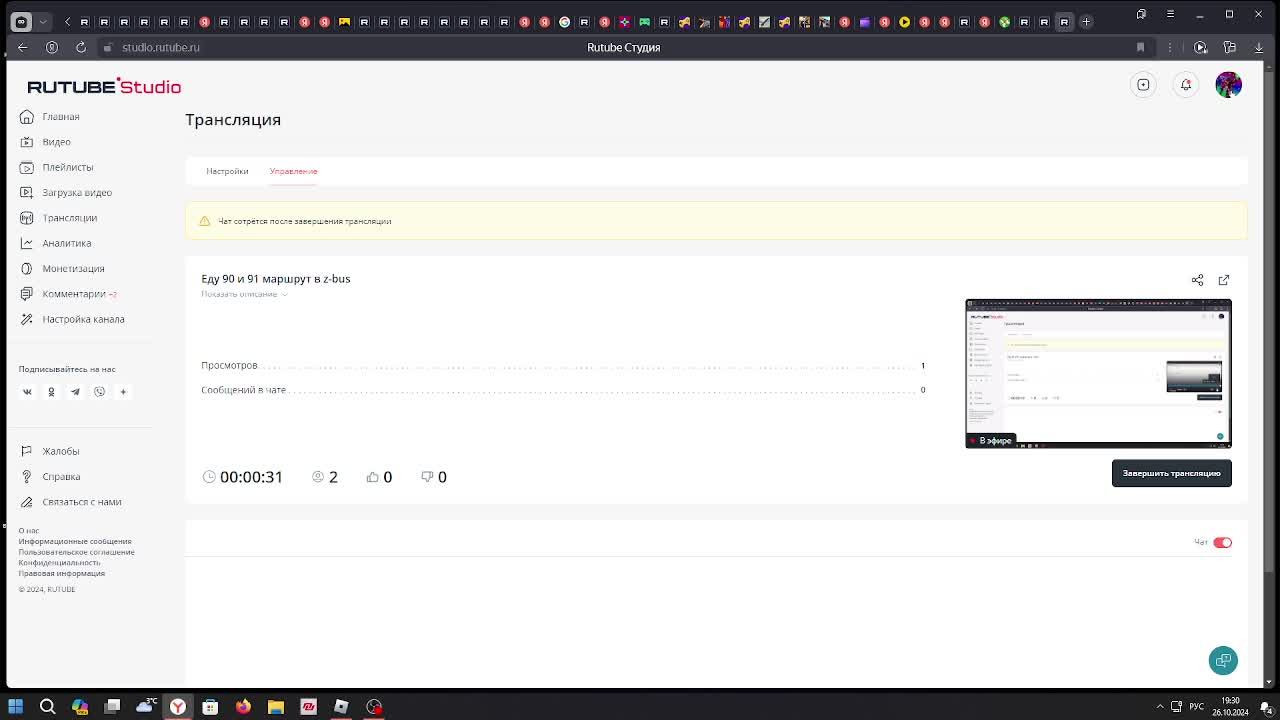
Task: Toggle the Чат switch off
Action: click(x=1222, y=542)
